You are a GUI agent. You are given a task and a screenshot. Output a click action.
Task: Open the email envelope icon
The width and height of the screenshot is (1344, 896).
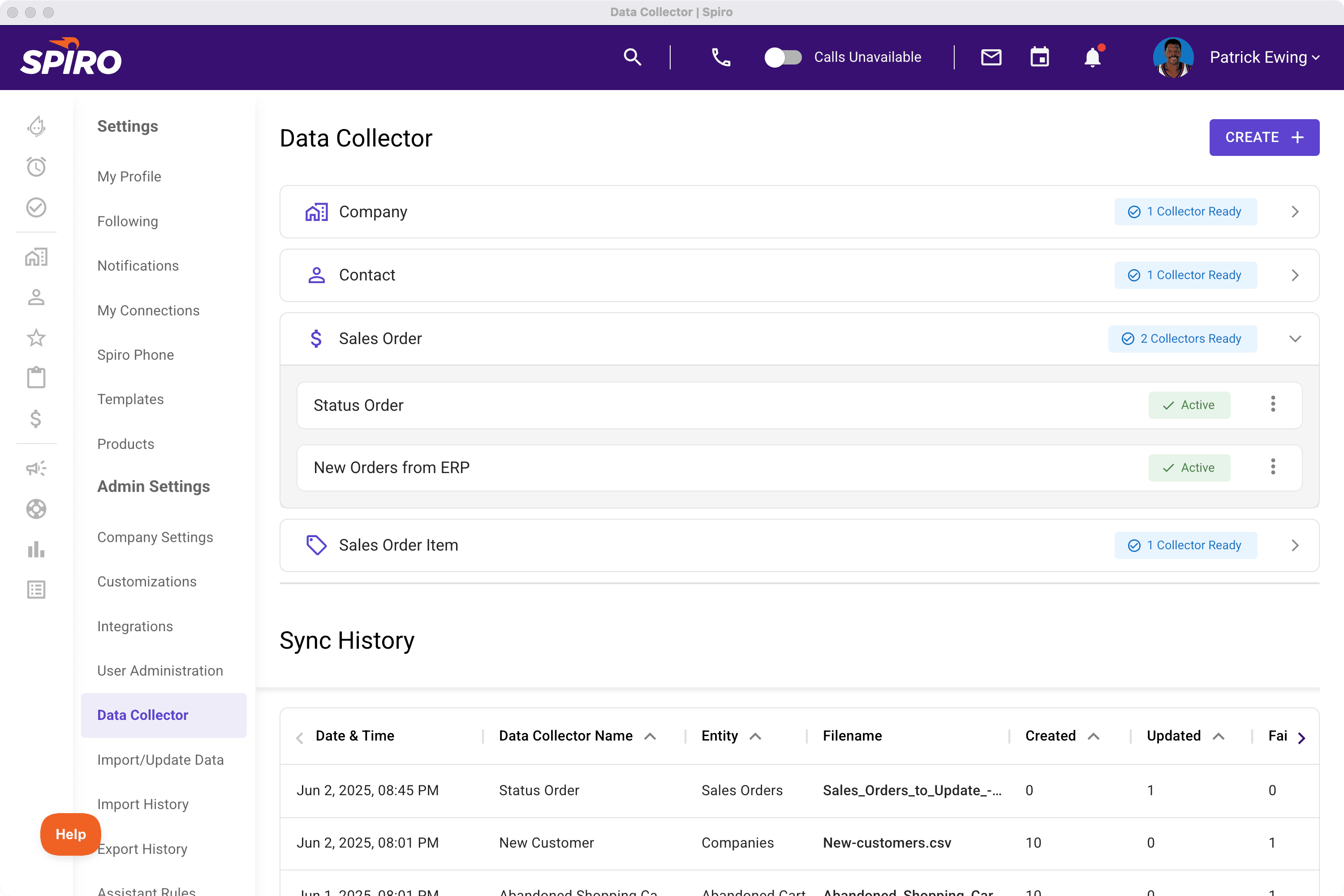(991, 57)
